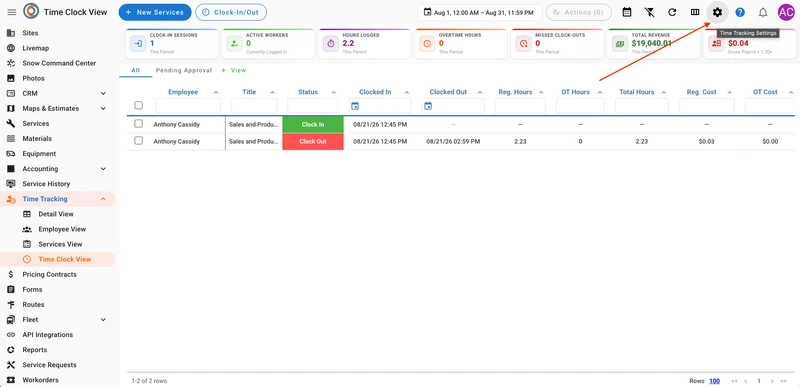Image resolution: width=800 pixels, height=387 pixels.
Task: Open Routes in the sidebar
Action: [x=33, y=304]
